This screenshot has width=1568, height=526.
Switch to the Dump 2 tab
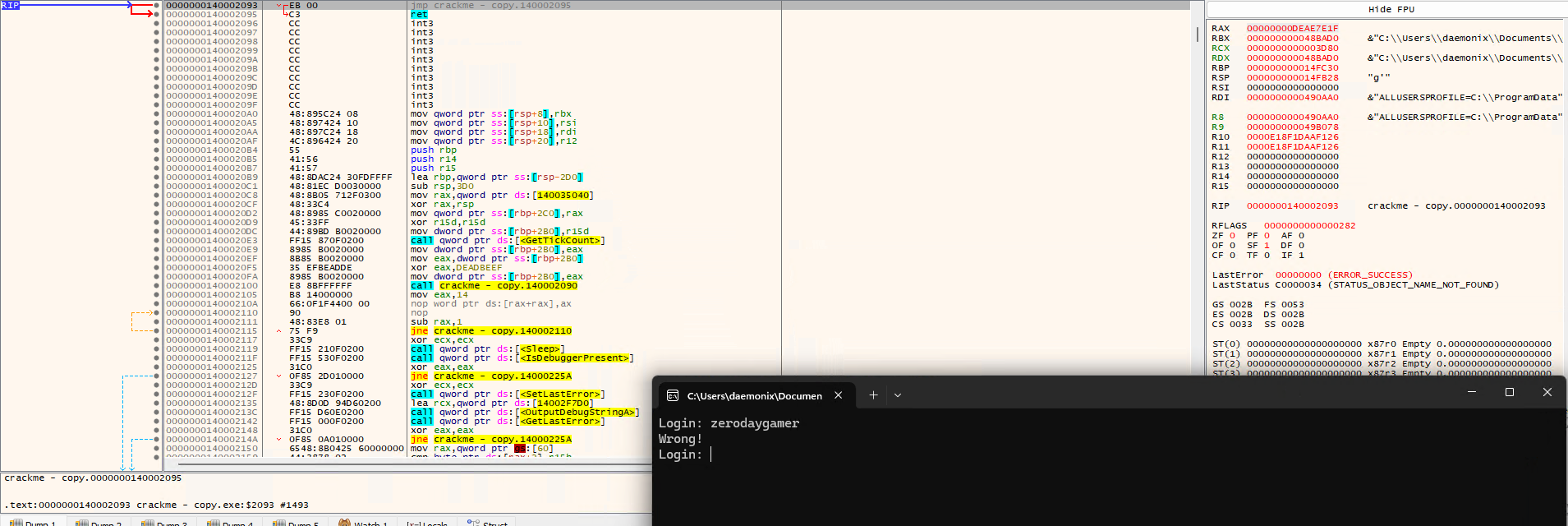tap(99, 523)
